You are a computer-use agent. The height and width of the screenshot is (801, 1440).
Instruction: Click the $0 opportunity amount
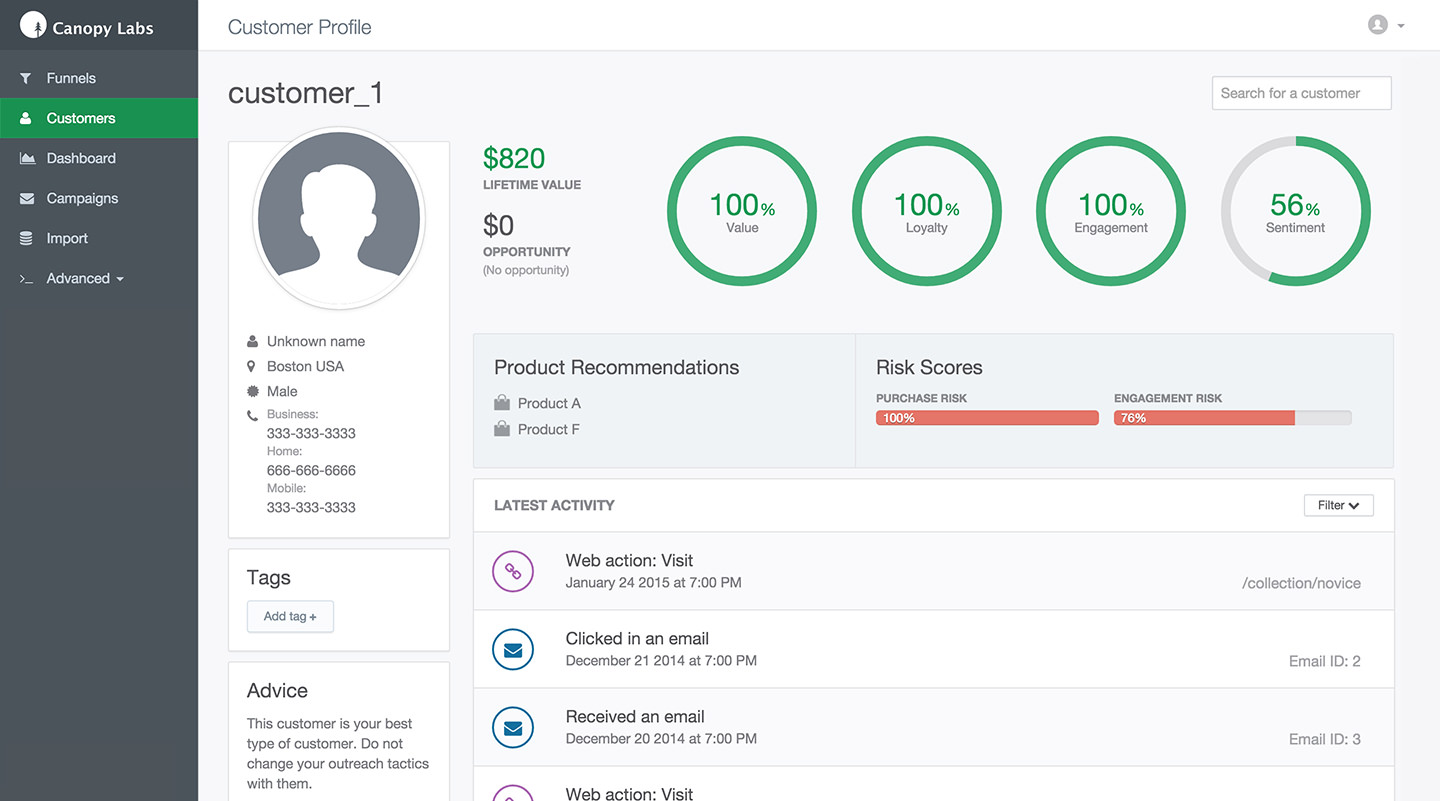point(498,225)
